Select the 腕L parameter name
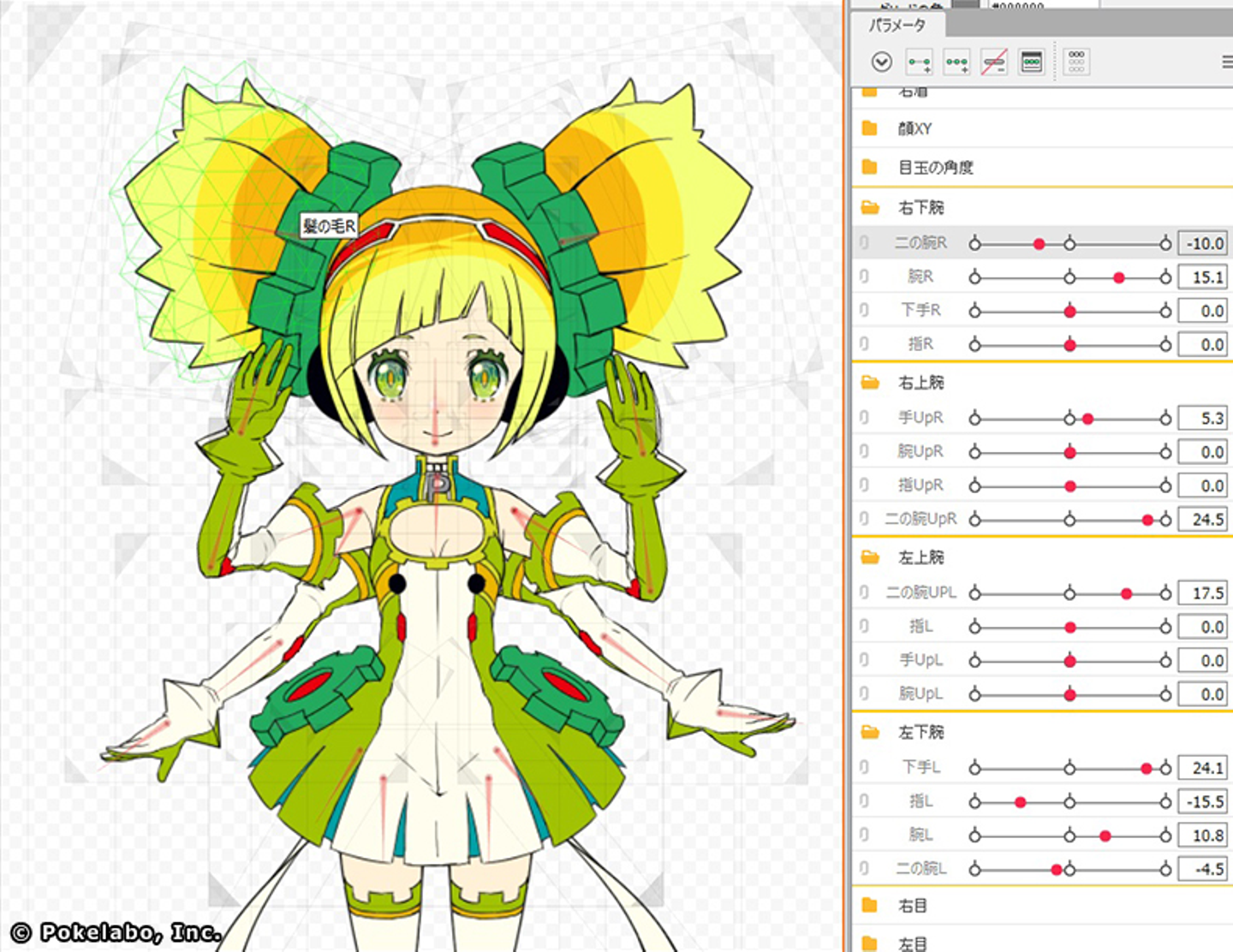 (x=920, y=835)
